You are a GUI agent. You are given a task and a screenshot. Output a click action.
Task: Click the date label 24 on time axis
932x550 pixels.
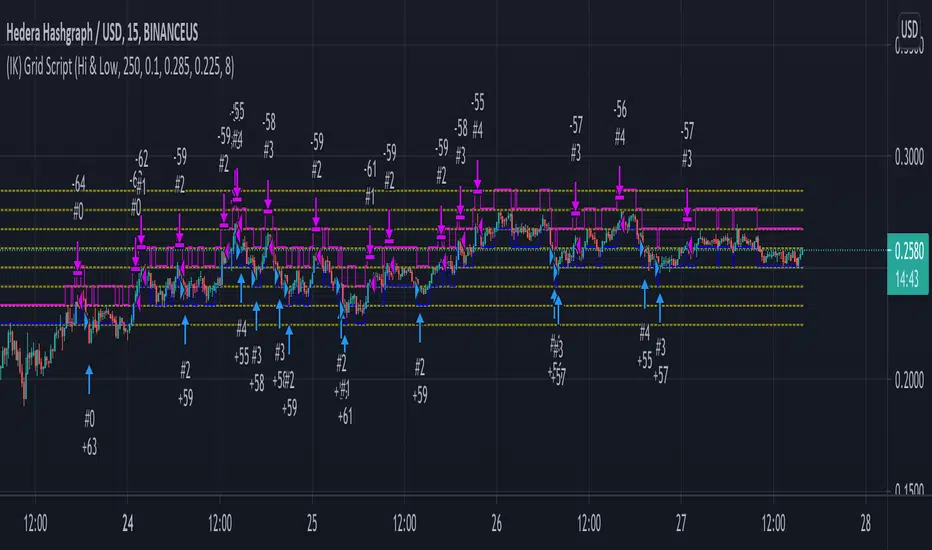pos(127,524)
